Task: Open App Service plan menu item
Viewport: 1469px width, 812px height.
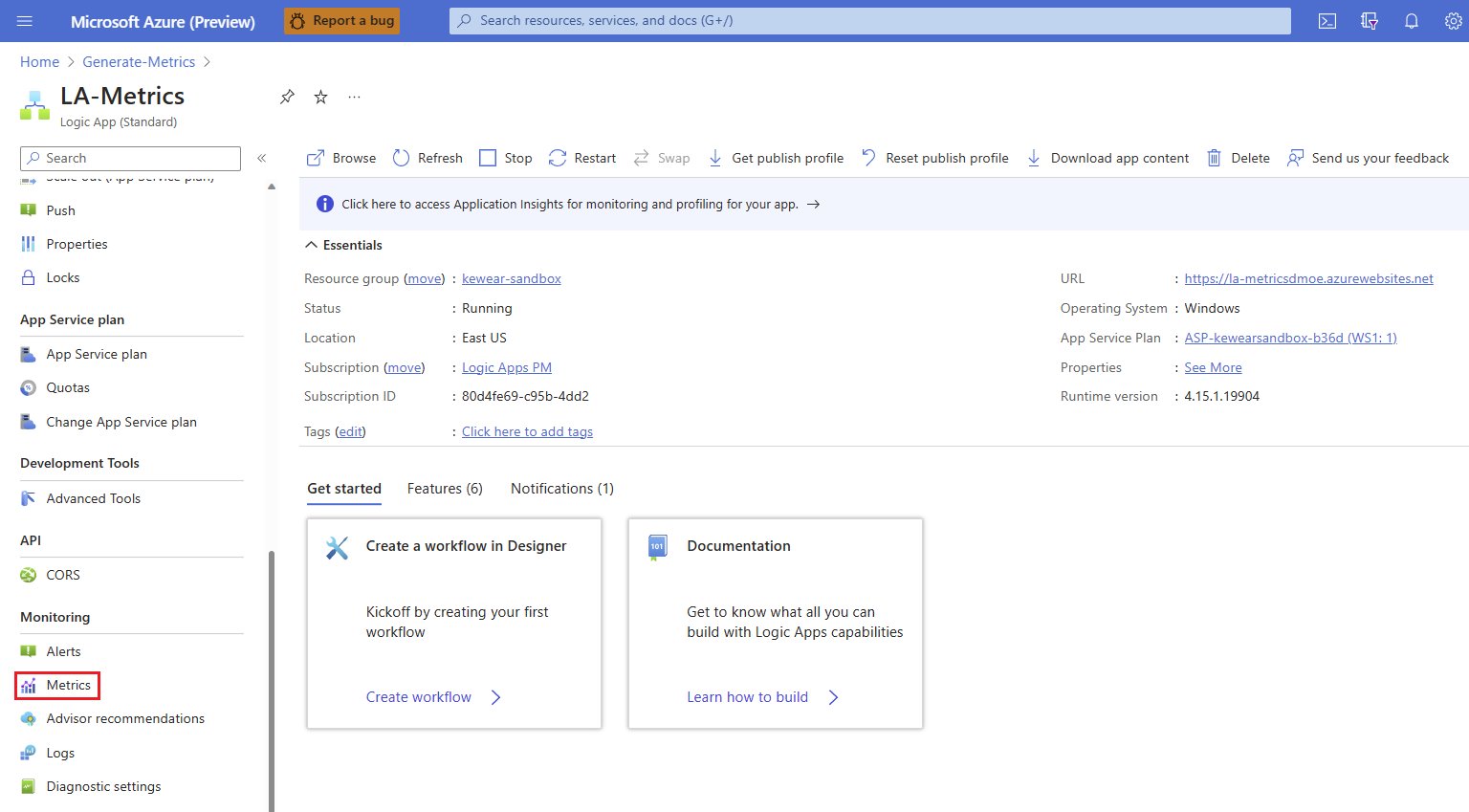Action: (x=97, y=354)
